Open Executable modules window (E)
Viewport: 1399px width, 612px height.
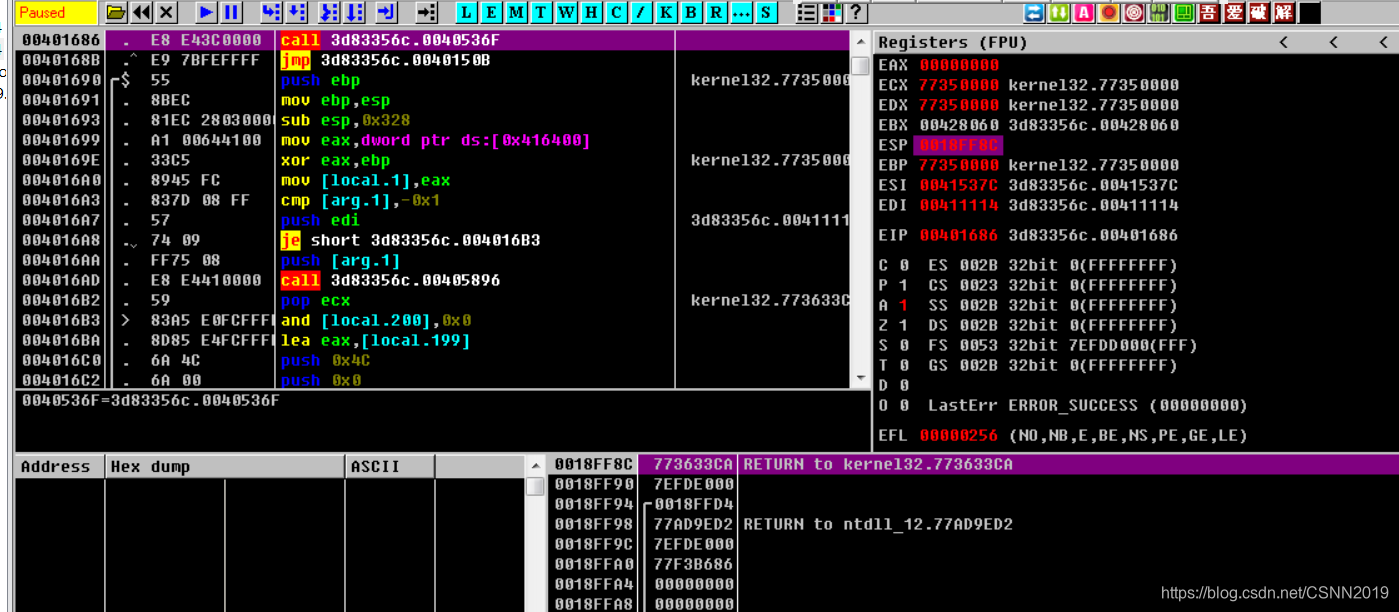pos(491,13)
